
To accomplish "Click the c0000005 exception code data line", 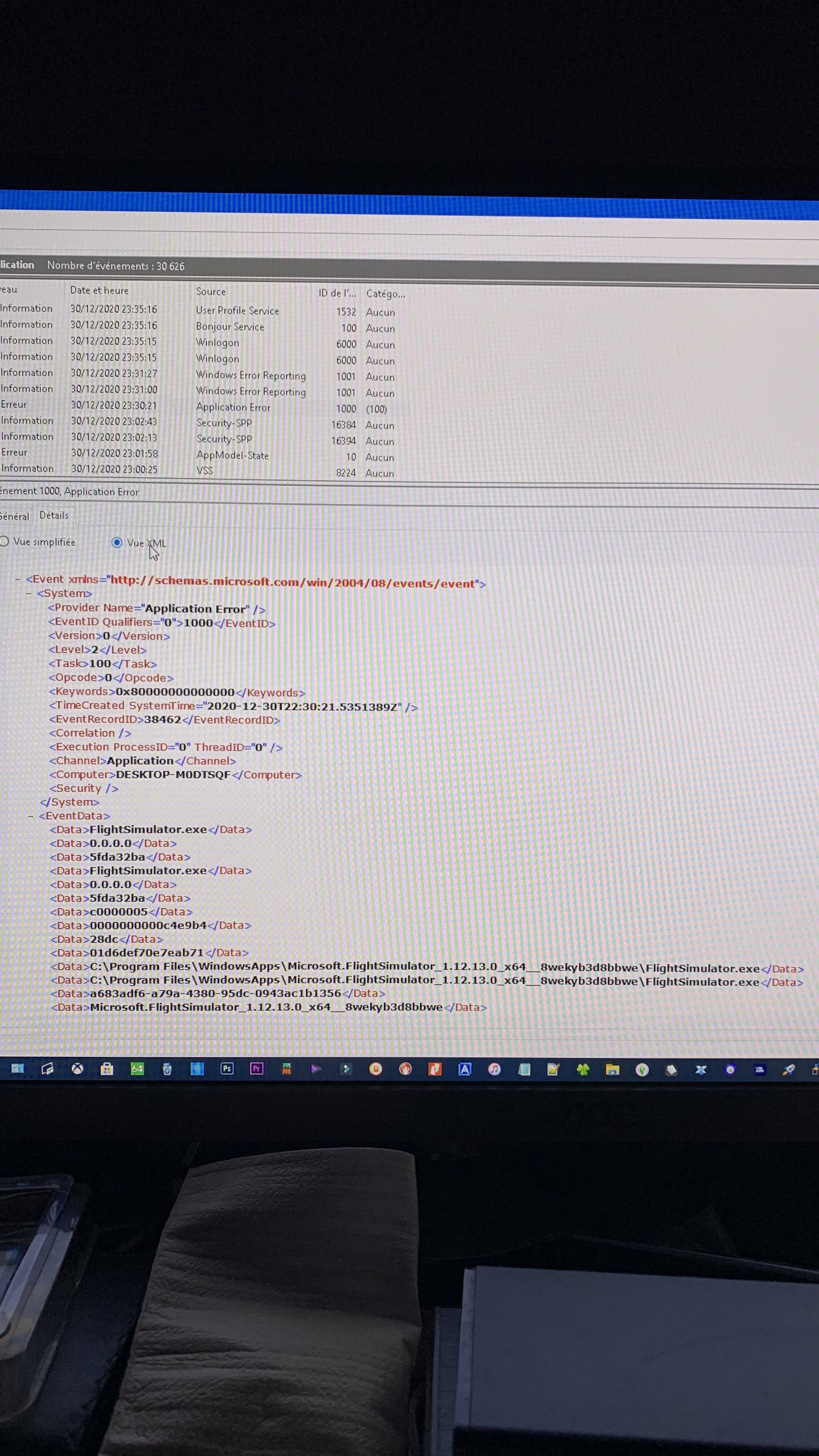I will click(121, 912).
